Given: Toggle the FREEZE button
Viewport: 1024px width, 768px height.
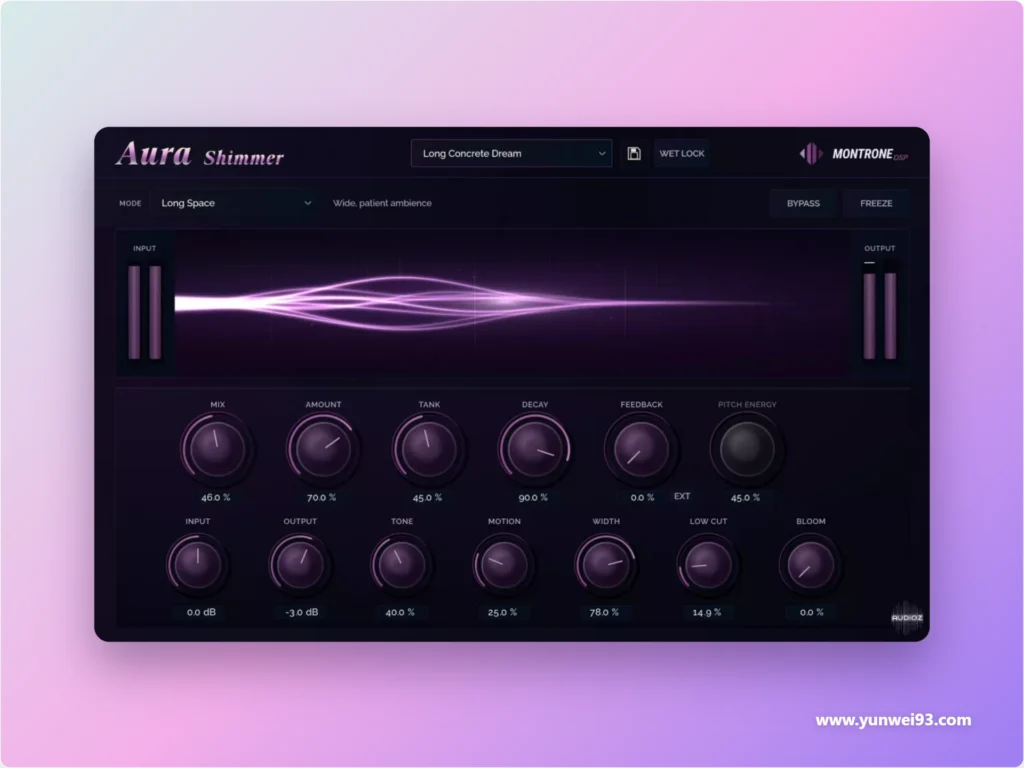Looking at the screenshot, I should (876, 203).
